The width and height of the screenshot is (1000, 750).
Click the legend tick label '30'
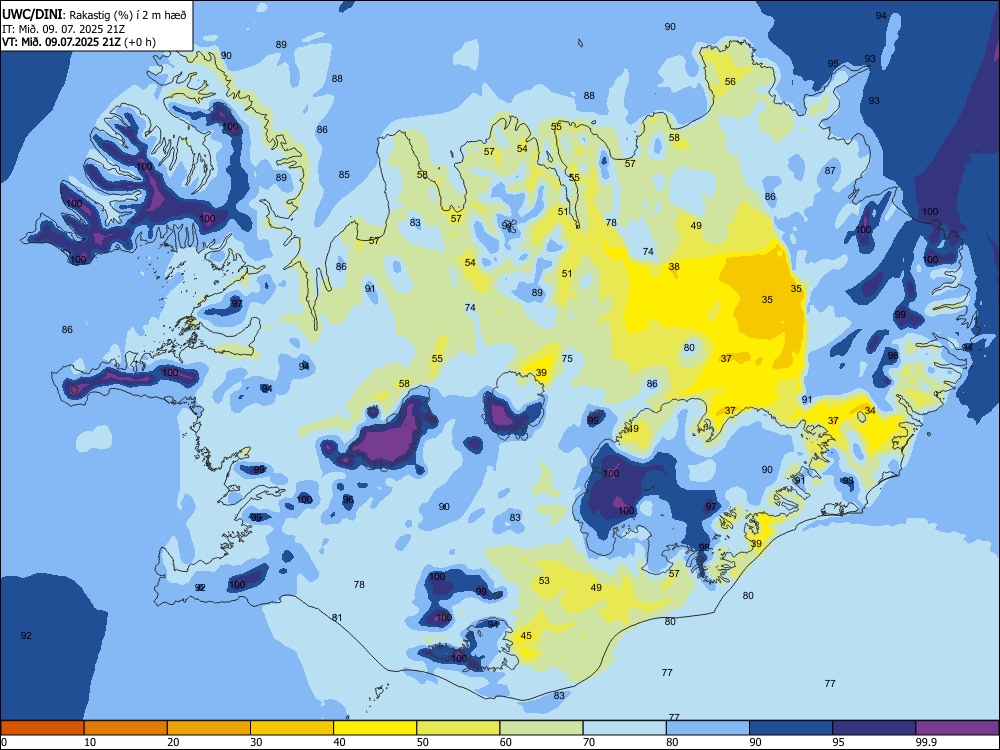pyautogui.click(x=256, y=742)
